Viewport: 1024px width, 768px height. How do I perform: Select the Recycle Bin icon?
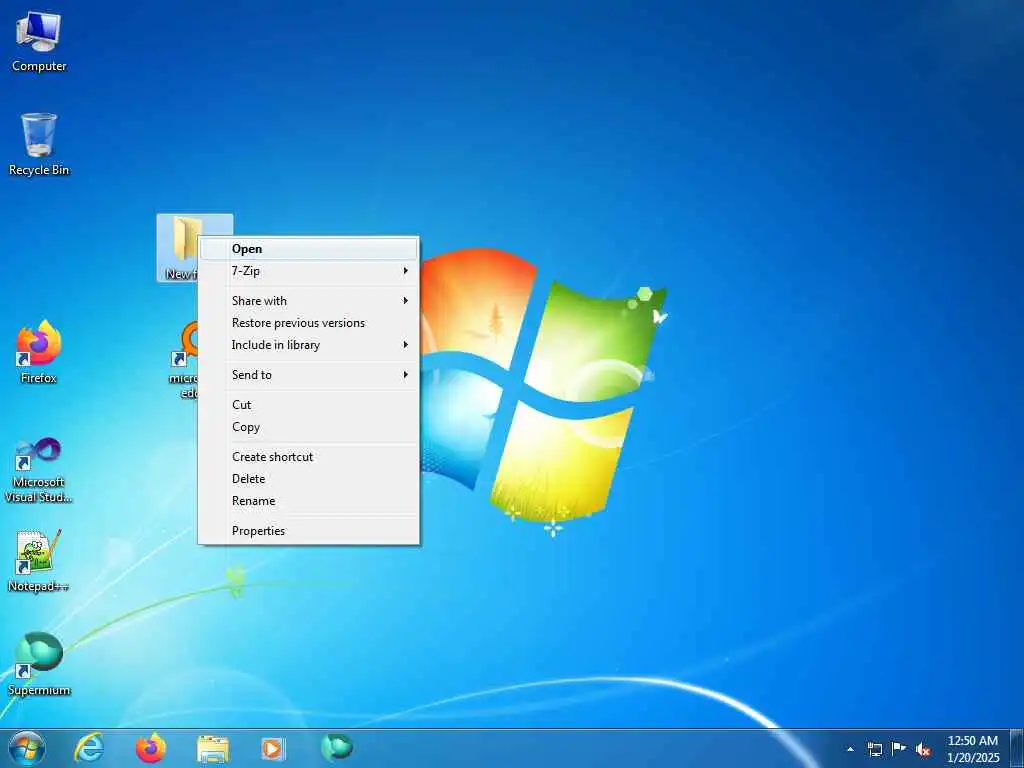[x=39, y=145]
